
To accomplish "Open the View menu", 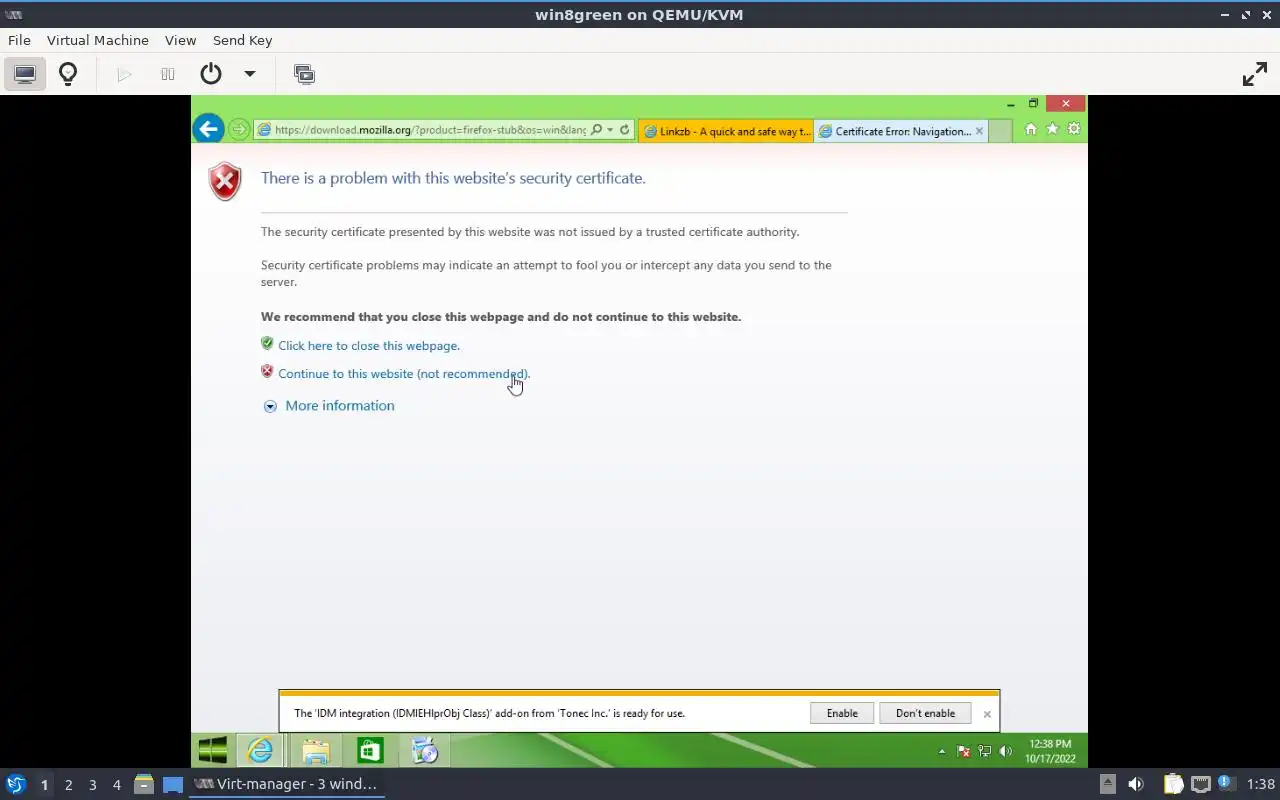I will [180, 40].
